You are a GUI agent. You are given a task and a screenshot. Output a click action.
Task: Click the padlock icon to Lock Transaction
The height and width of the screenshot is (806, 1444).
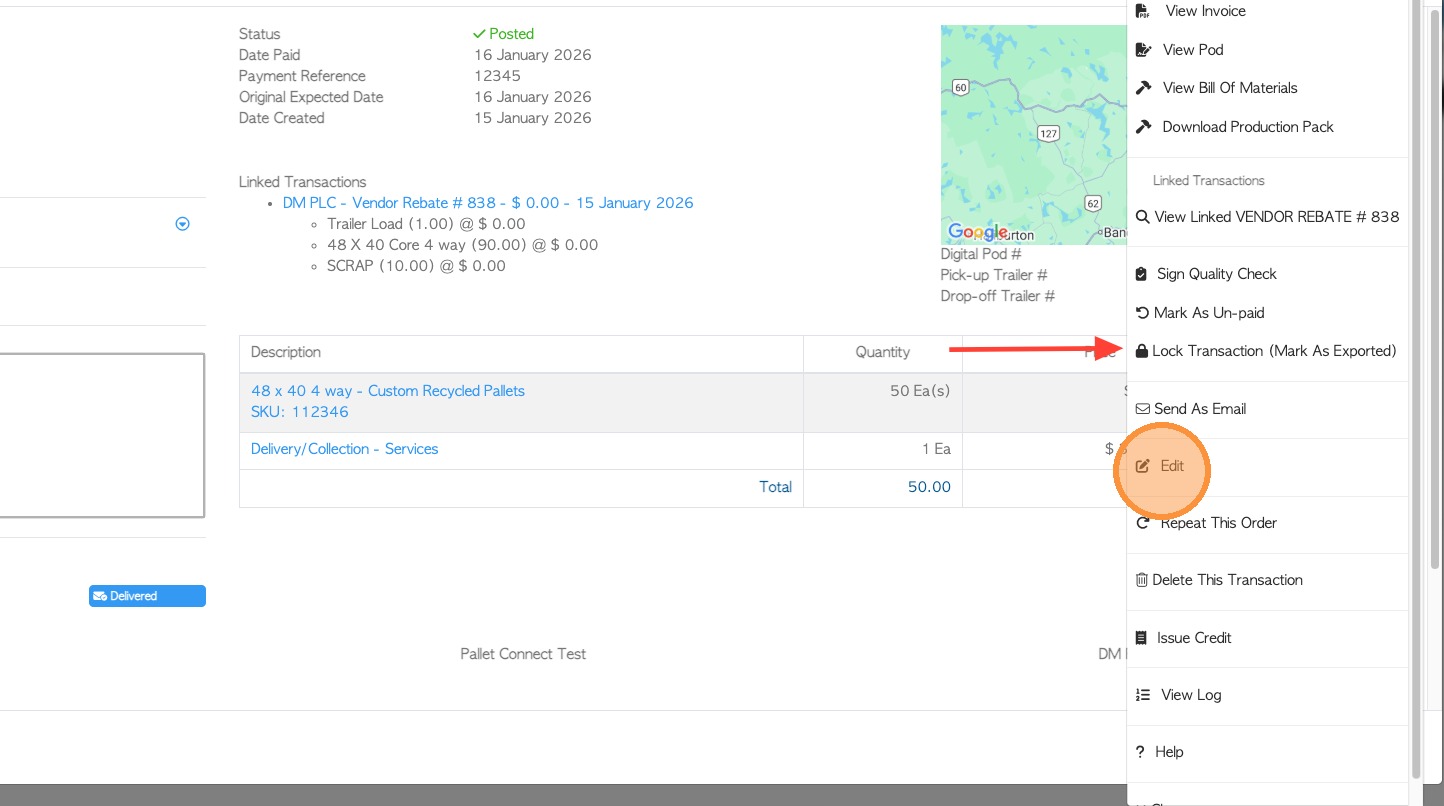click(x=1142, y=351)
